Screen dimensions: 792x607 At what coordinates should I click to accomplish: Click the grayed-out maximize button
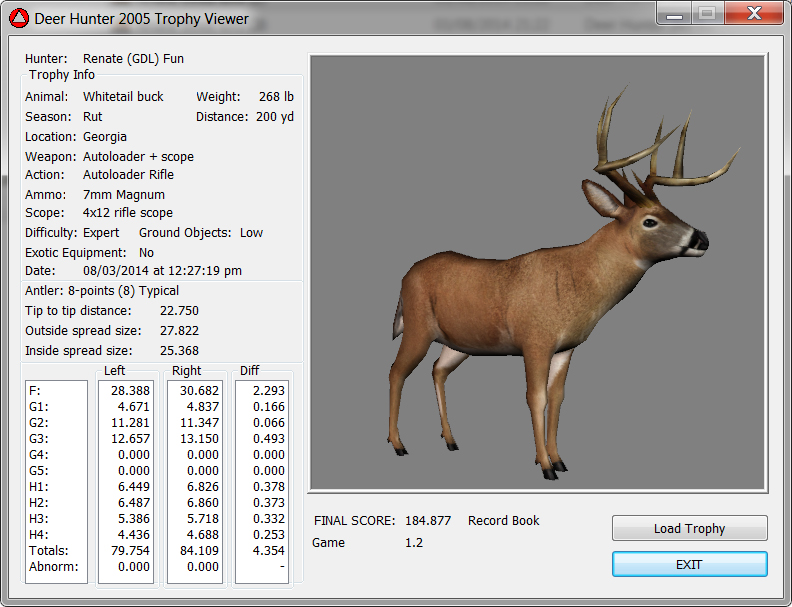706,13
